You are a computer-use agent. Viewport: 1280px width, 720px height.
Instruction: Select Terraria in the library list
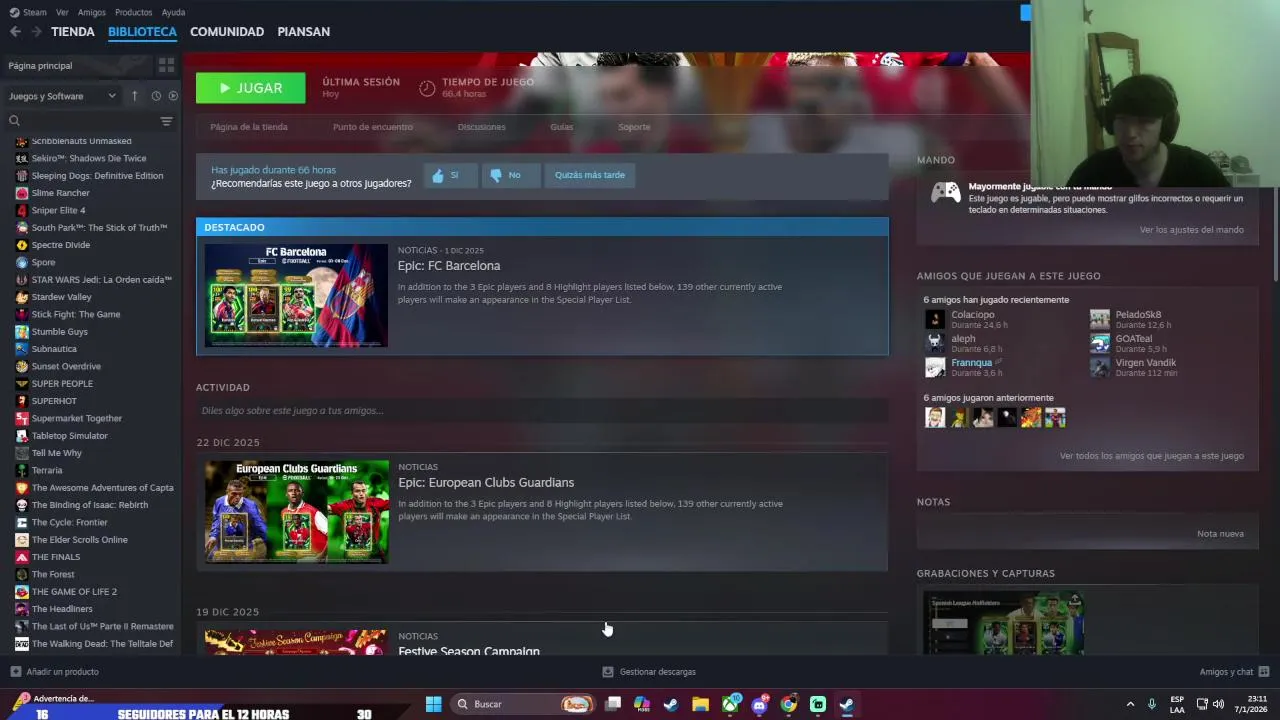[47, 470]
